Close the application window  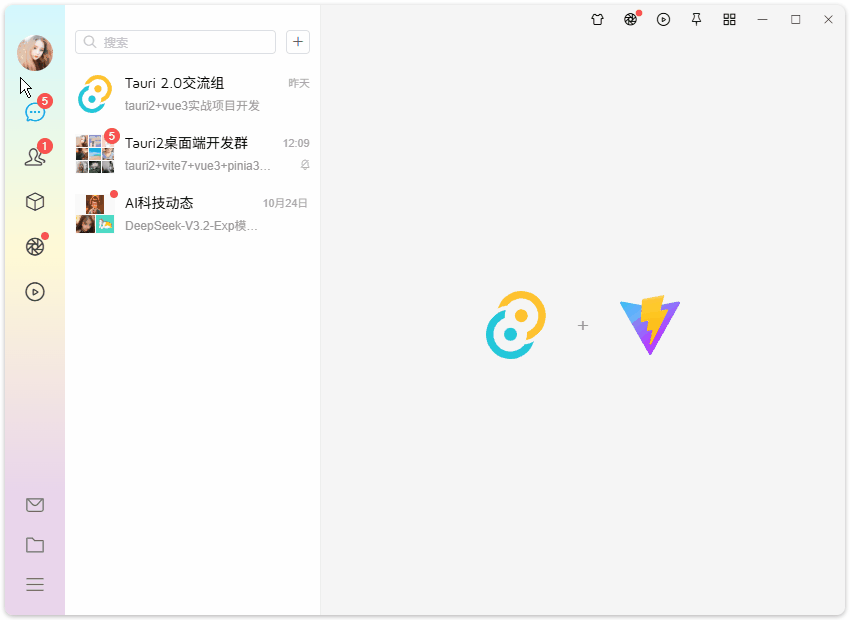[x=828, y=20]
